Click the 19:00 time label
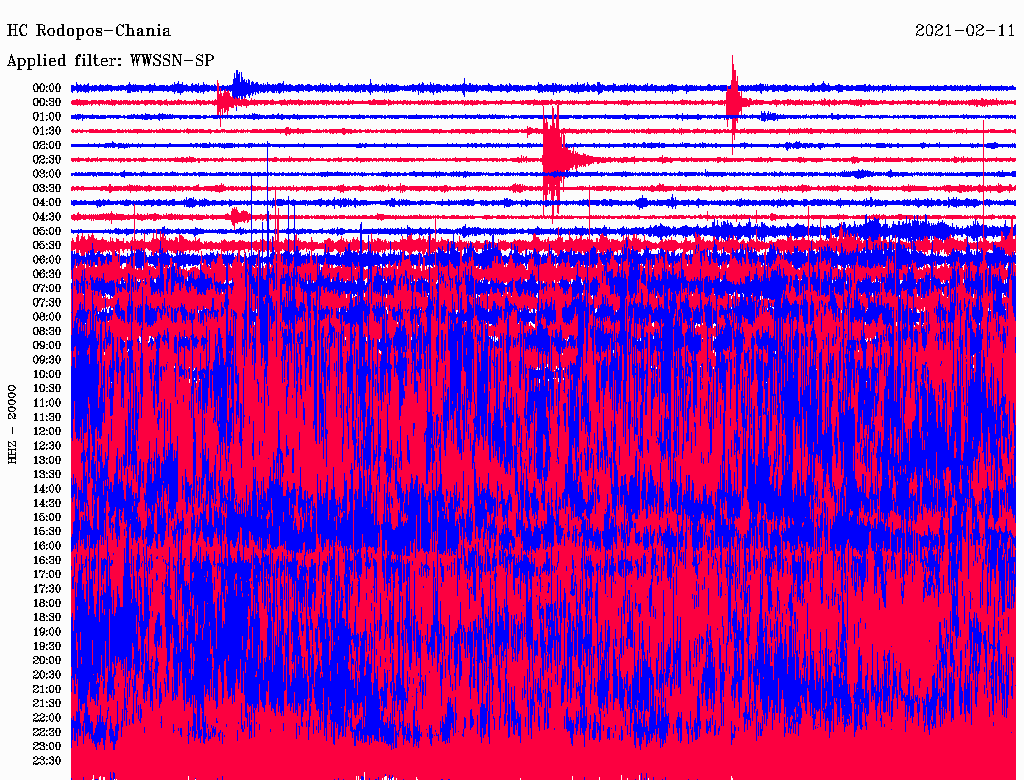The height and width of the screenshot is (780, 1024). pos(47,632)
